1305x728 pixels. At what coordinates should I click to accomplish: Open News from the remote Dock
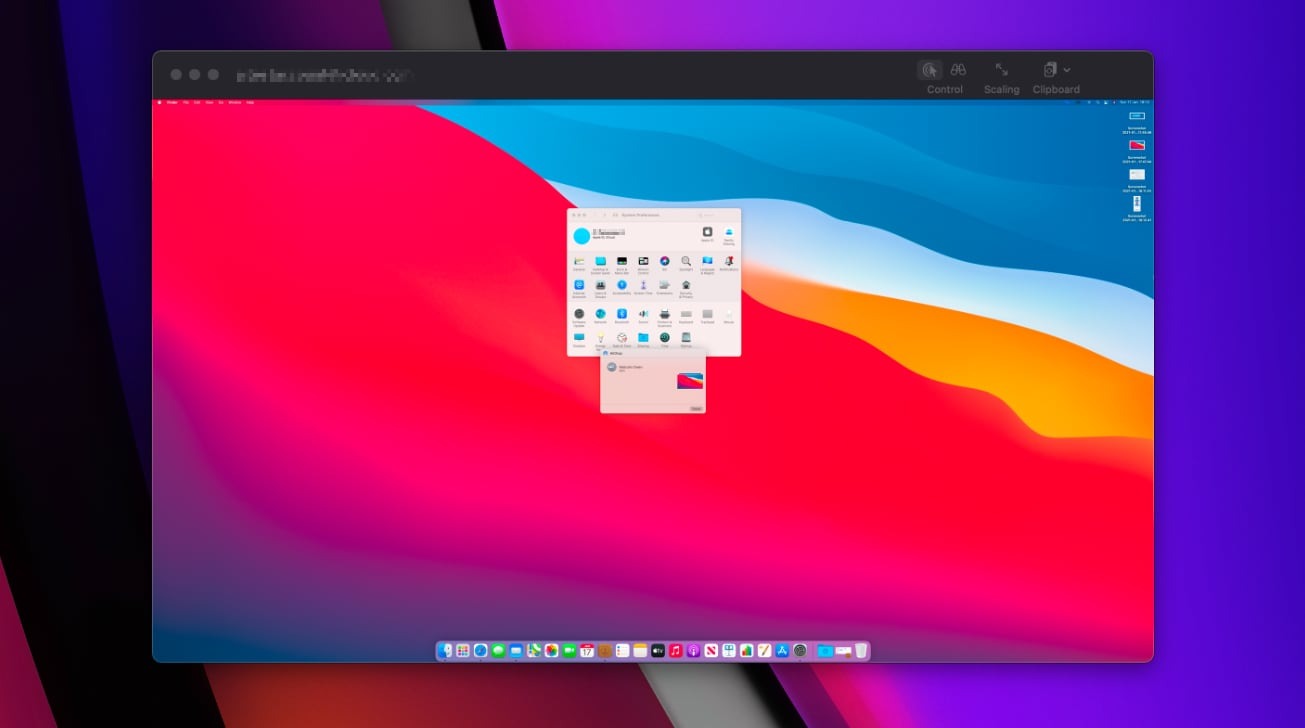click(711, 651)
